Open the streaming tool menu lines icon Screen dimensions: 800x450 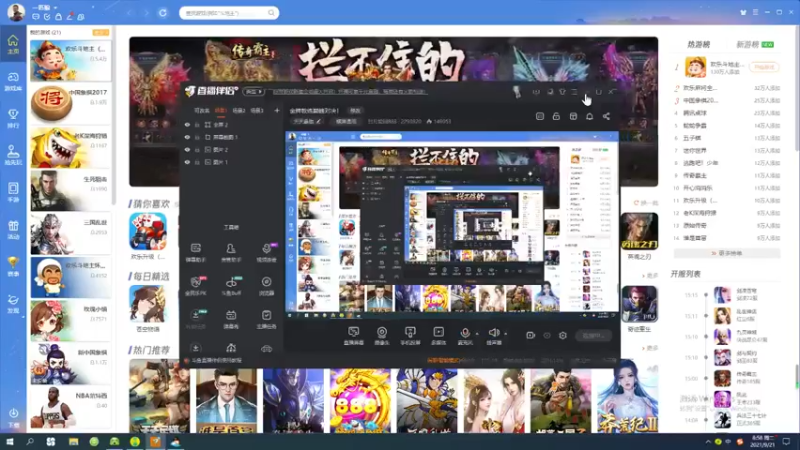click(574, 92)
